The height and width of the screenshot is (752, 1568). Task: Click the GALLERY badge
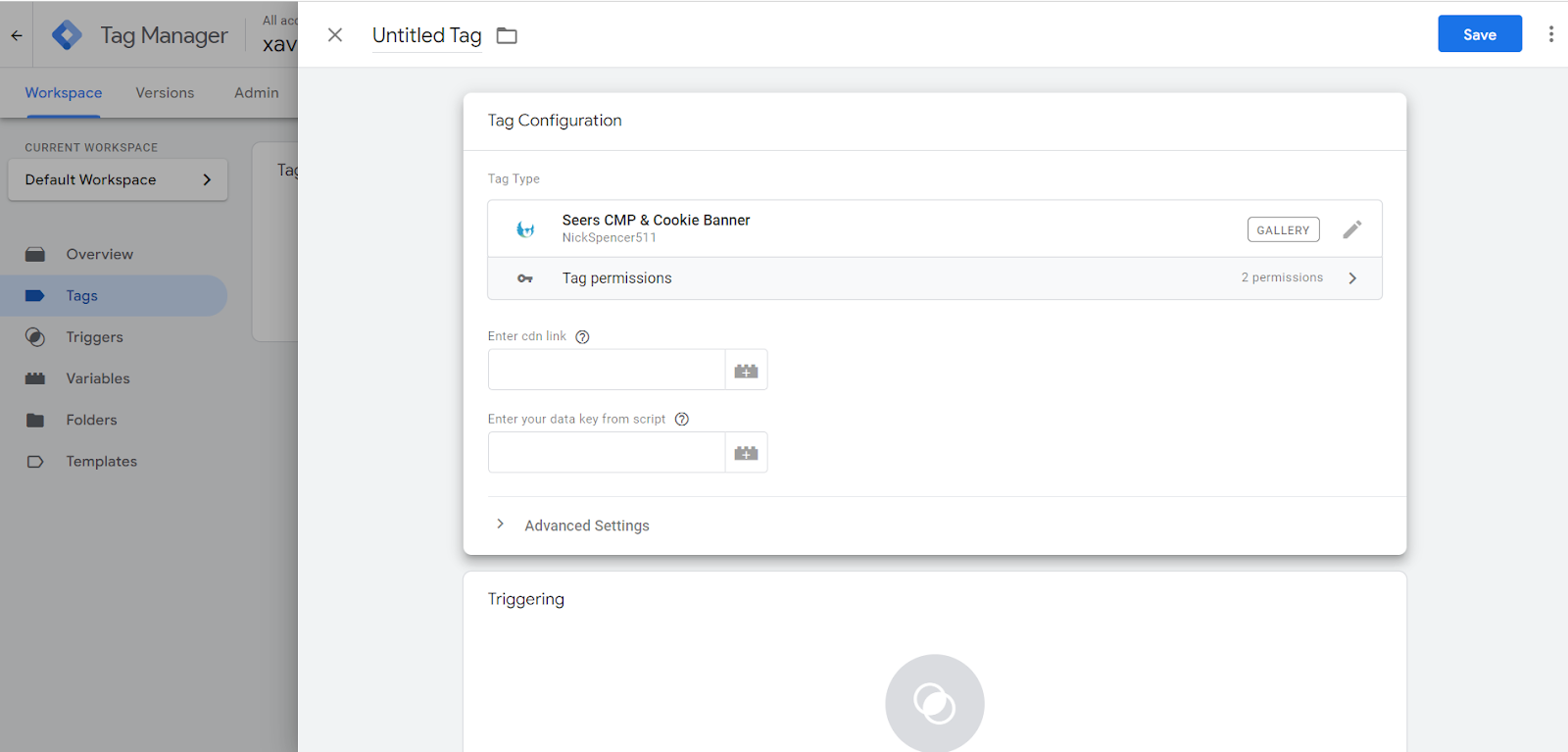tap(1283, 229)
